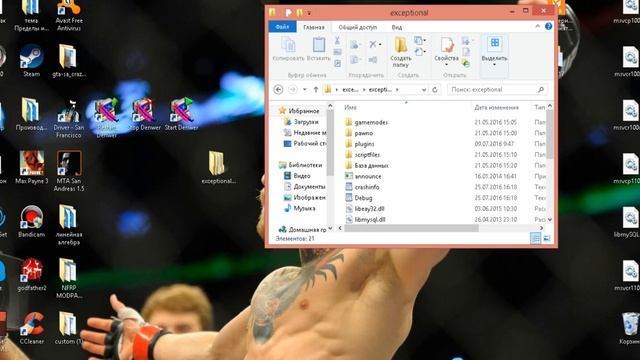Viewport: 640px width, 360px height.
Task: Open the Steam desktop shortcut
Action: tap(31, 61)
